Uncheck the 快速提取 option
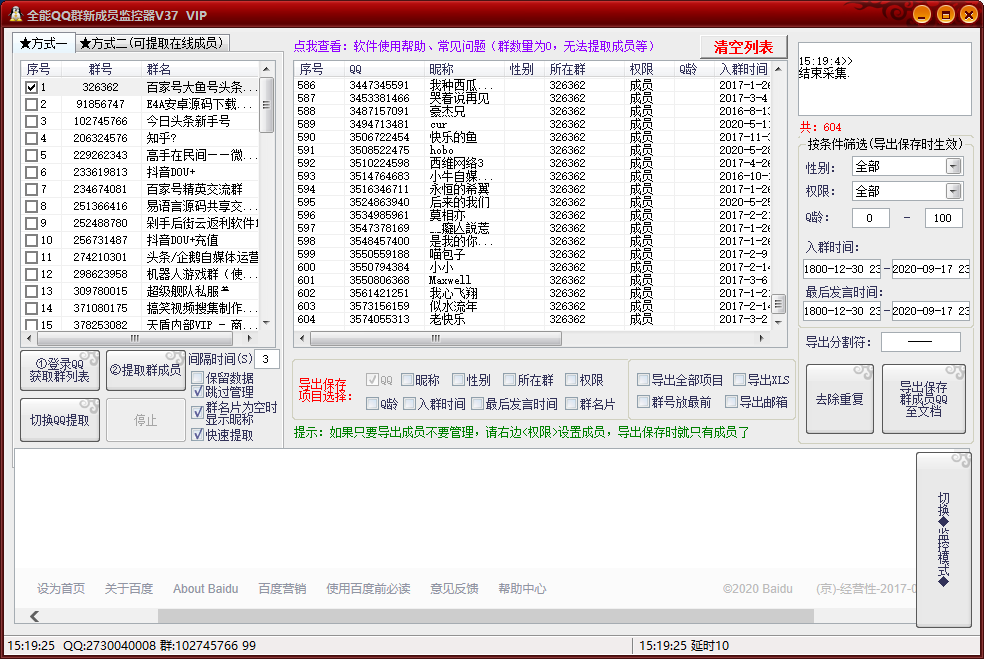This screenshot has width=984, height=659. click(x=197, y=434)
